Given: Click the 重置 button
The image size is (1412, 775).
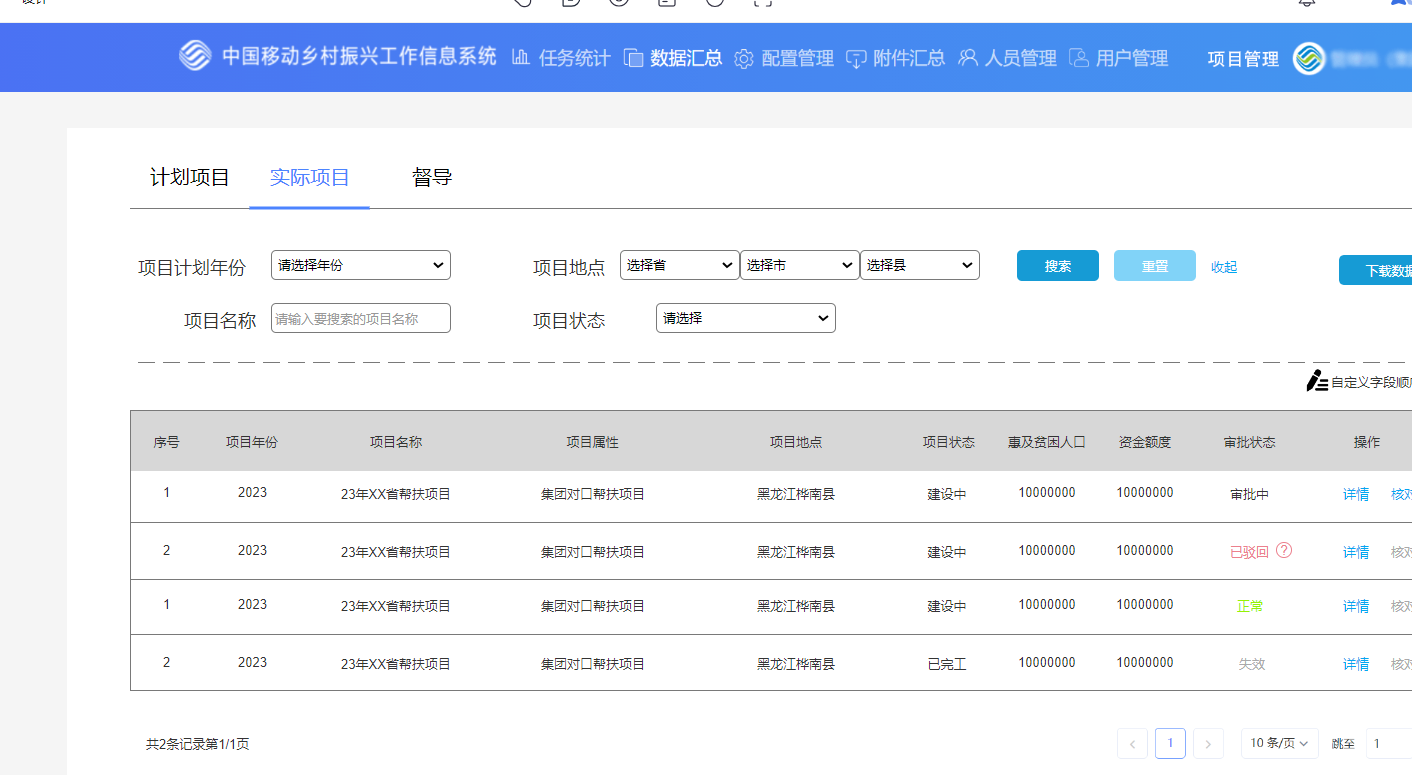Looking at the screenshot, I should [x=1155, y=266].
